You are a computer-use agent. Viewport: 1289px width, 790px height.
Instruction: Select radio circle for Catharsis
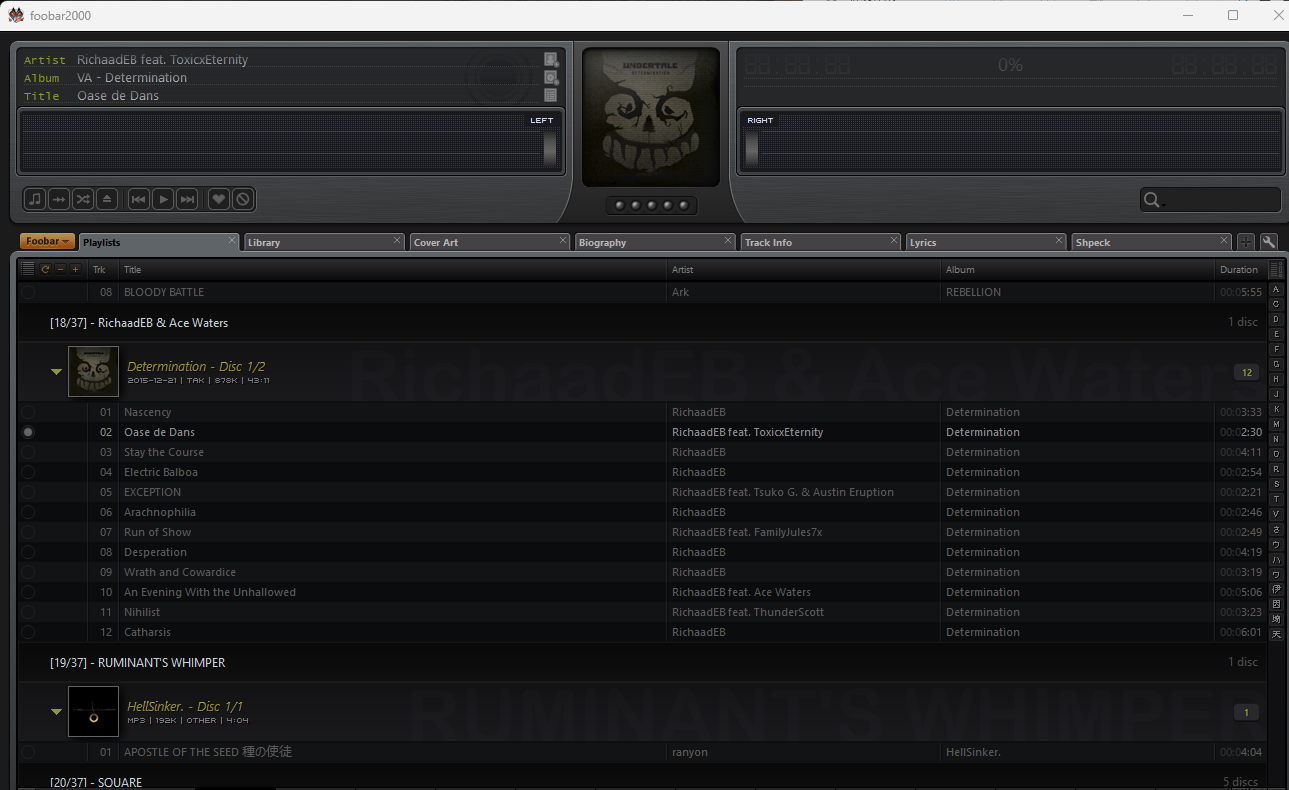[x=28, y=632]
